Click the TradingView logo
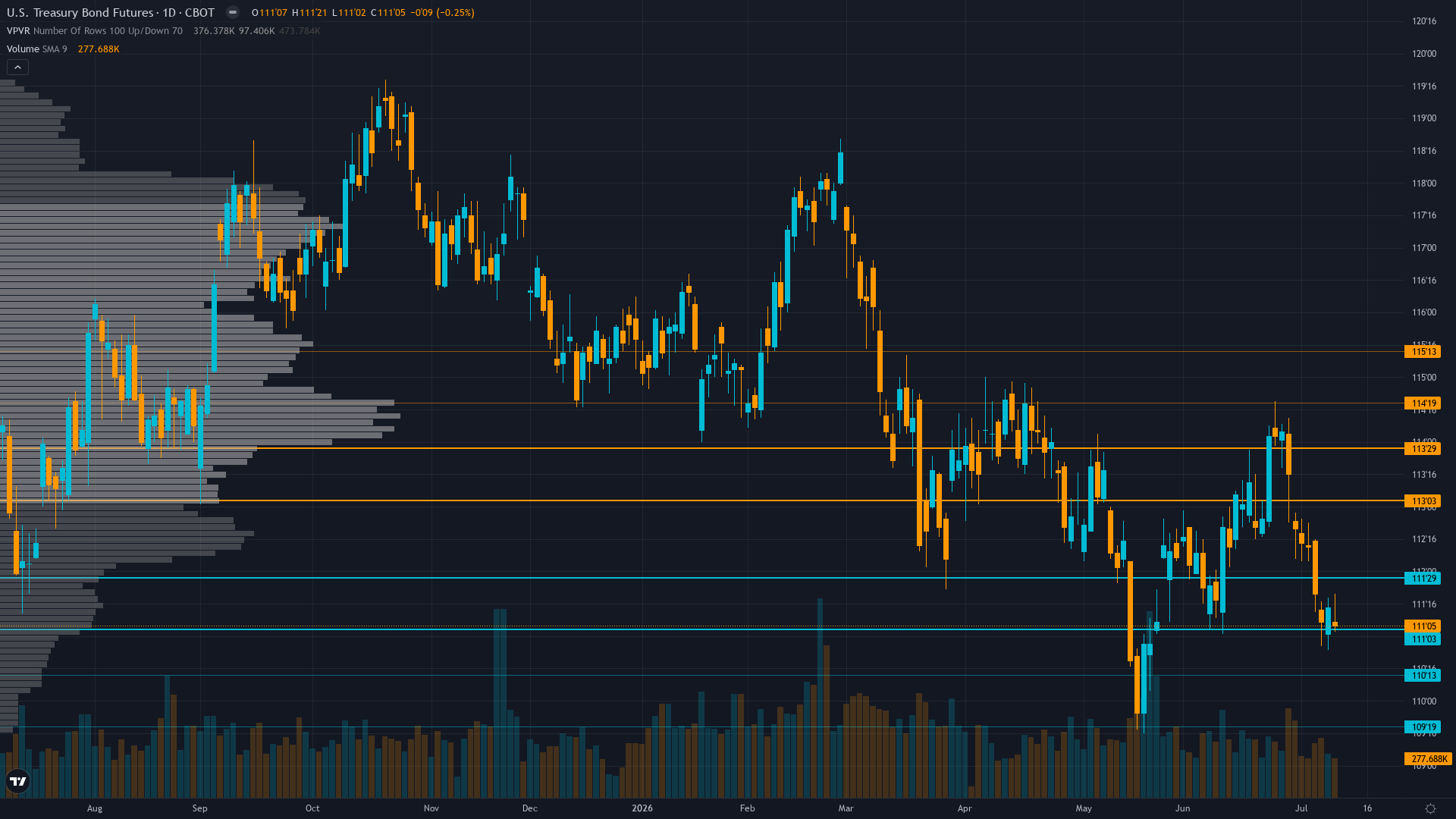 click(17, 781)
